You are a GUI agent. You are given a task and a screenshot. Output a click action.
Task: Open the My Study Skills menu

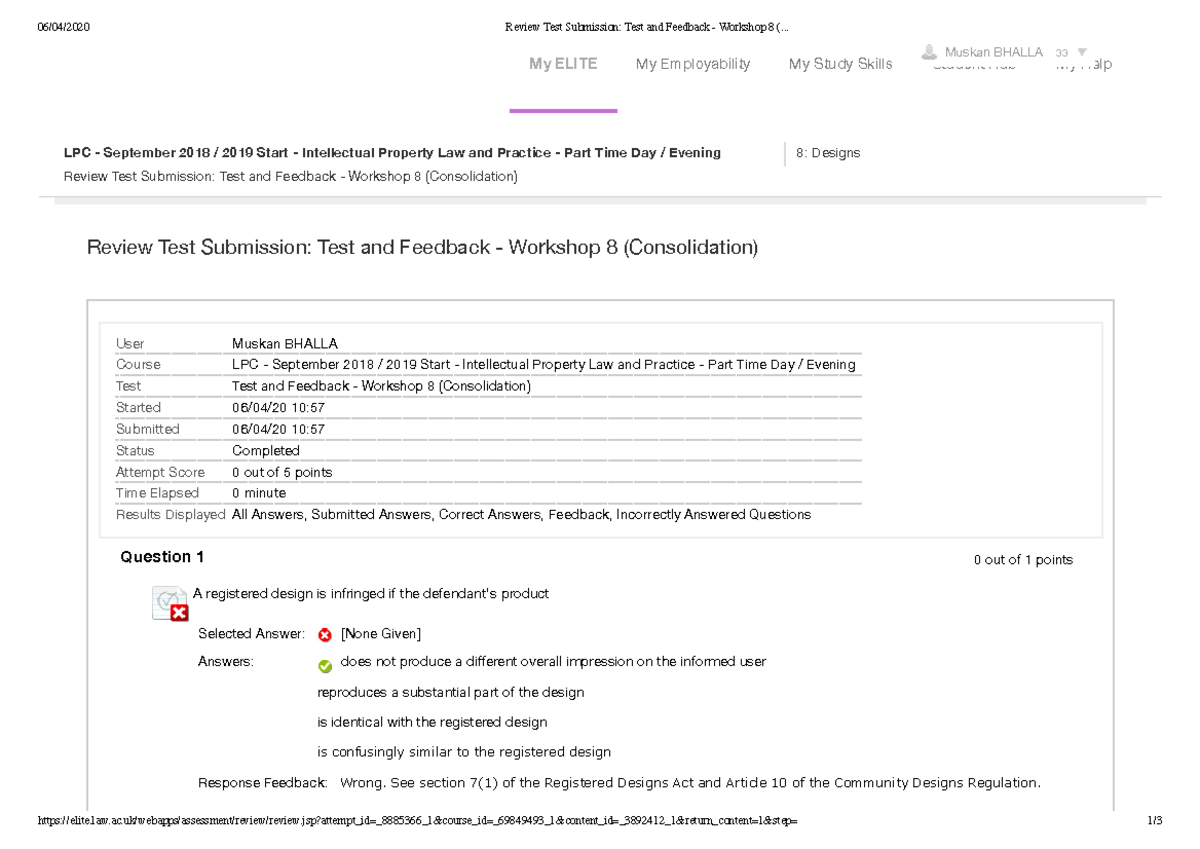[840, 63]
